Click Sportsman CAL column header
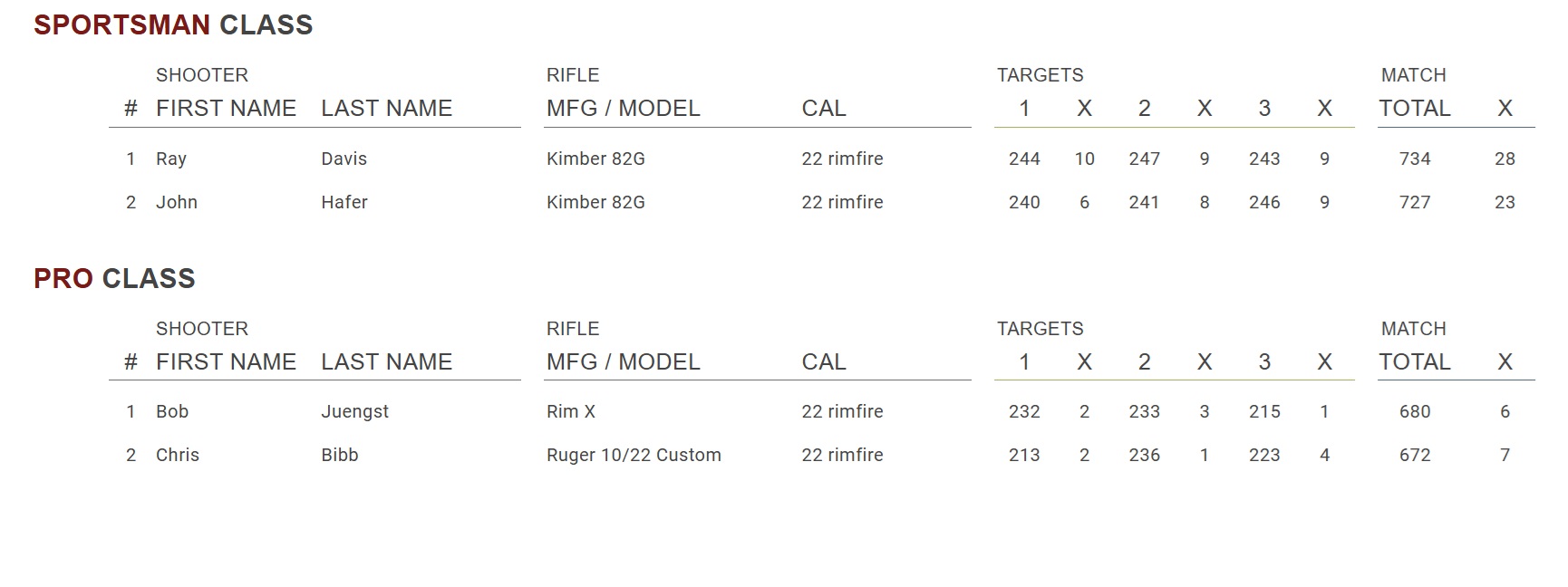Image resolution: width=1568 pixels, height=587 pixels. pyautogui.click(x=823, y=109)
